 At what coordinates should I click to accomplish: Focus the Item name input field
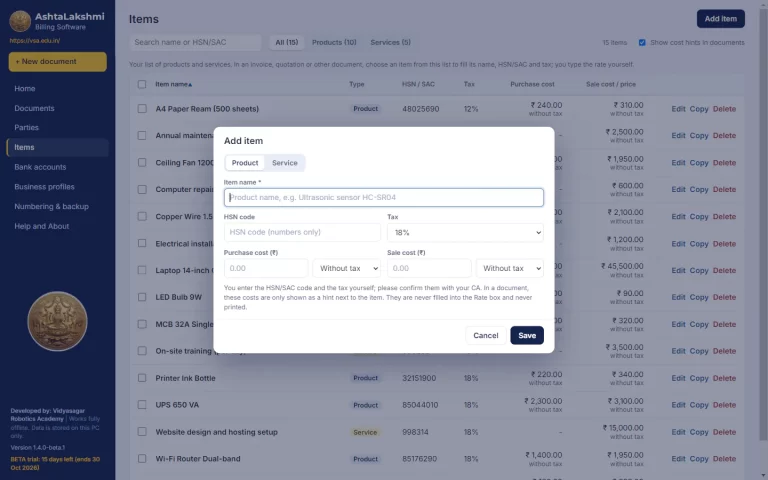[384, 197]
